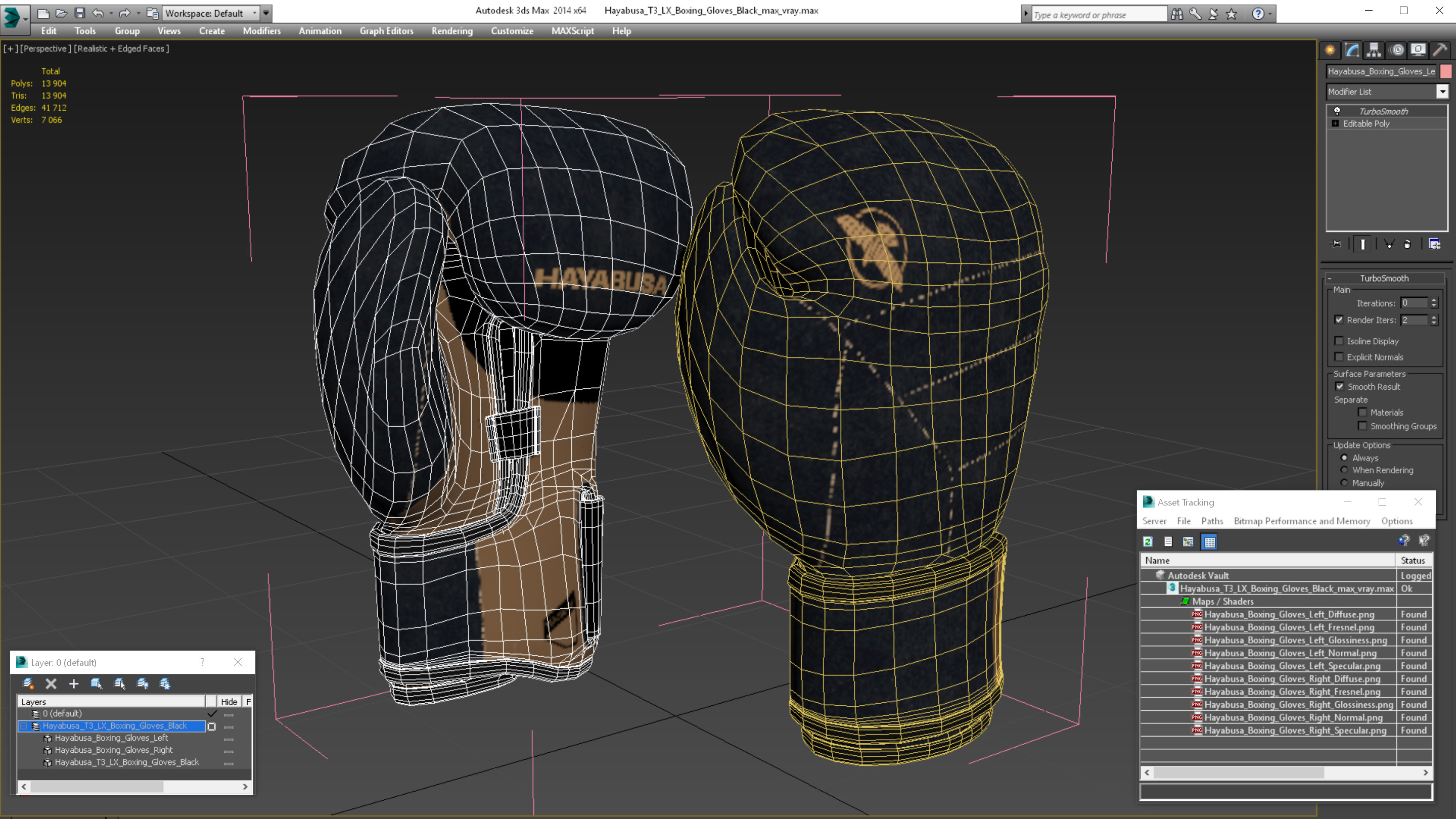Image resolution: width=1456 pixels, height=819 pixels.
Task: Remove modifier from stack with trash icon
Action: pyautogui.click(x=1407, y=244)
